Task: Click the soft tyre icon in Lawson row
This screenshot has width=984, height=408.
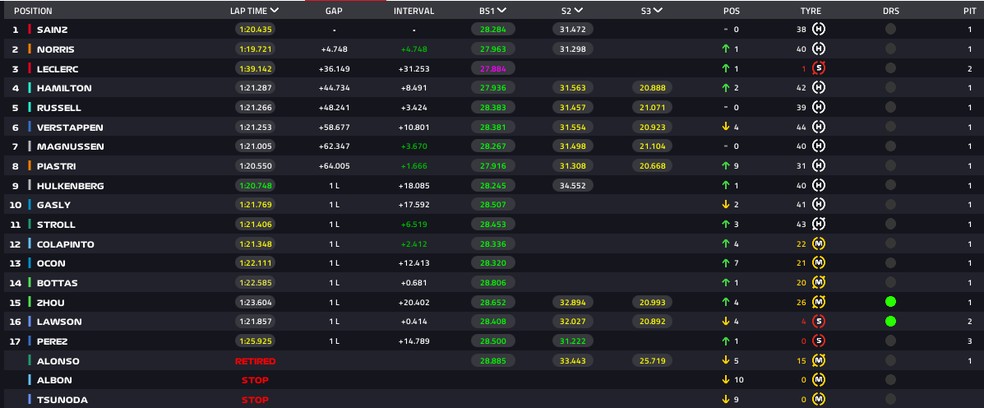Action: coord(818,321)
